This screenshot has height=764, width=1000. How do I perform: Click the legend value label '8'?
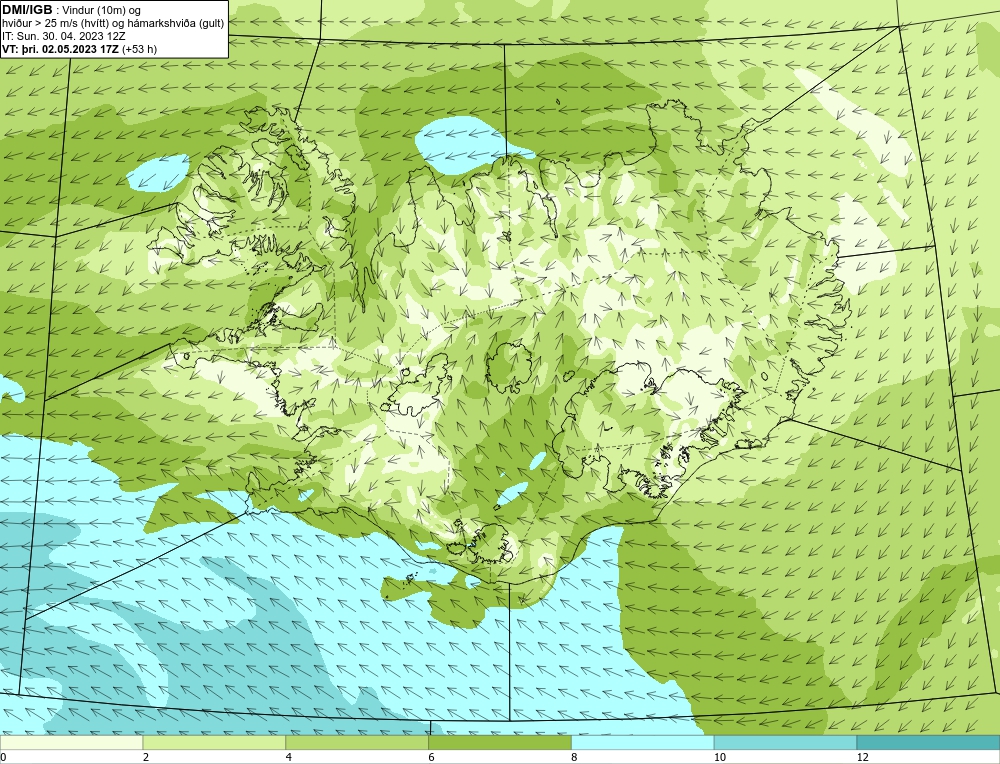(x=575, y=757)
